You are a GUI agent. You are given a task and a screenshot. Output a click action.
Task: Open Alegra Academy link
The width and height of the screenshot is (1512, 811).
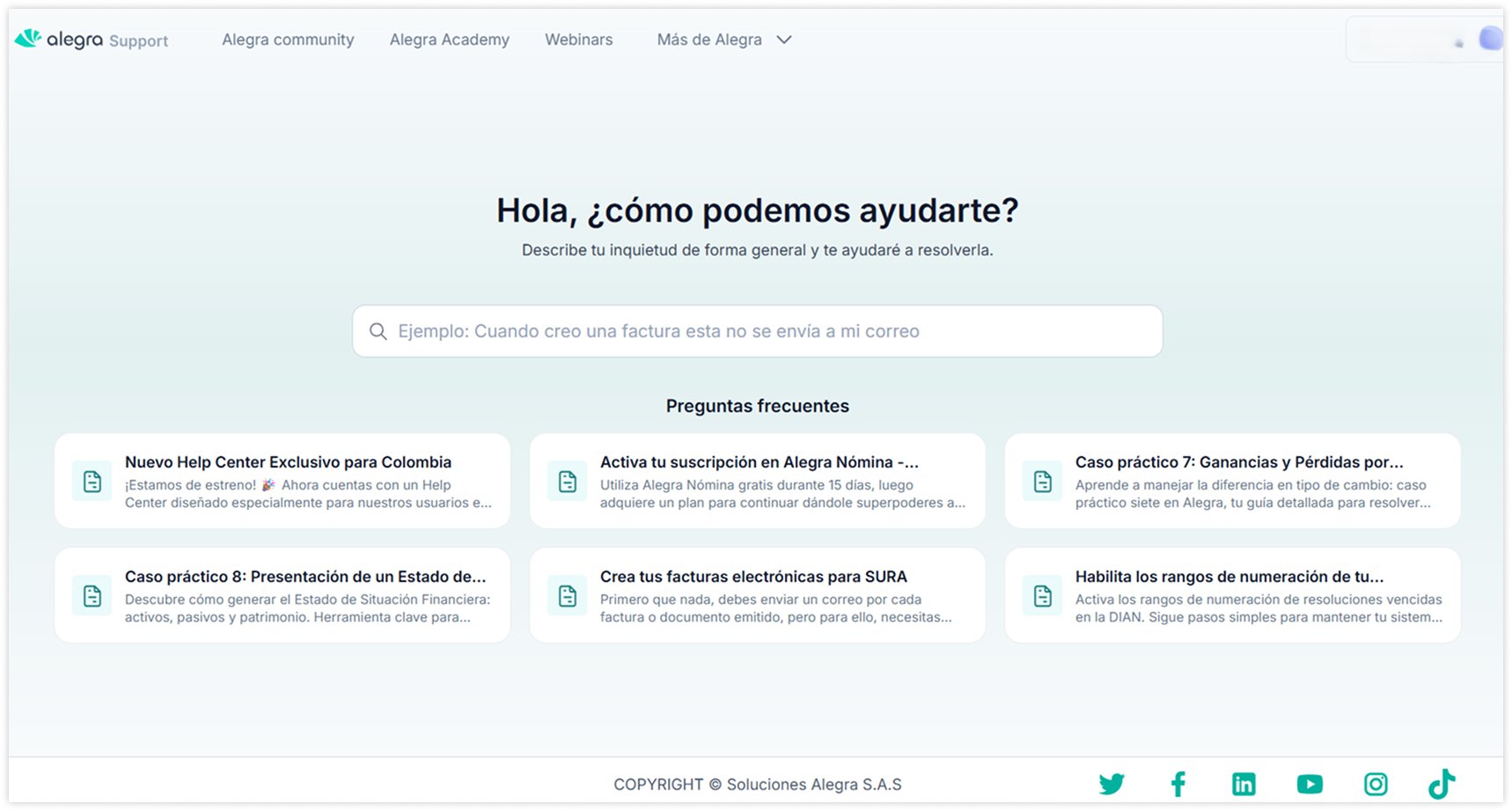click(450, 40)
